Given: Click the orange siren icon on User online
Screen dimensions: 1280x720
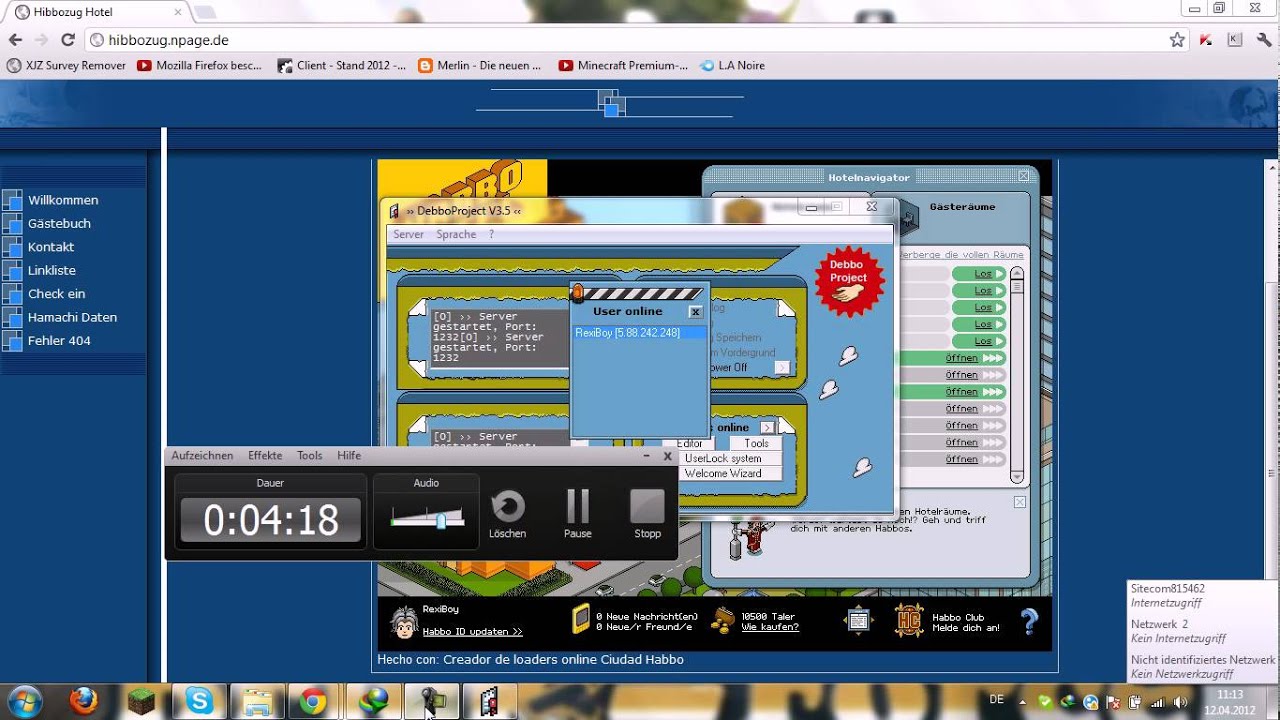Looking at the screenshot, I should coord(578,293).
